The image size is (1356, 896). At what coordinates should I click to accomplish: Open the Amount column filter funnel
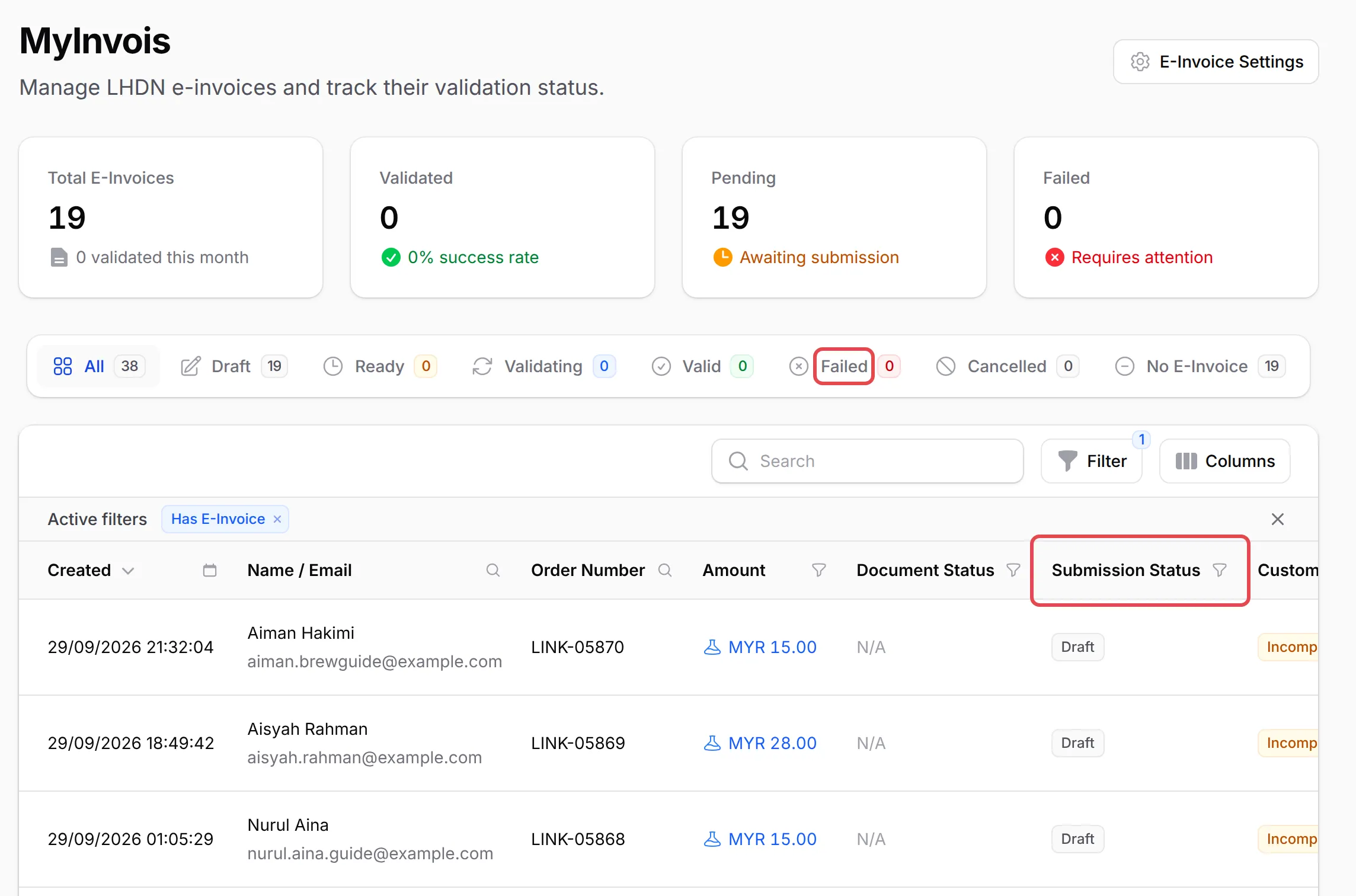click(x=819, y=570)
